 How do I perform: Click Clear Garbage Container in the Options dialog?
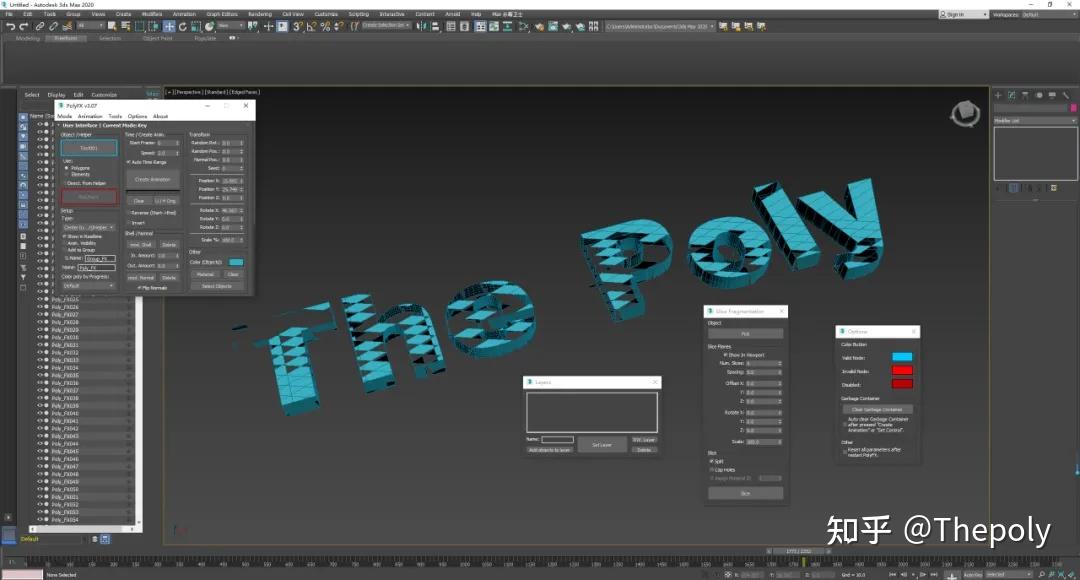point(878,408)
